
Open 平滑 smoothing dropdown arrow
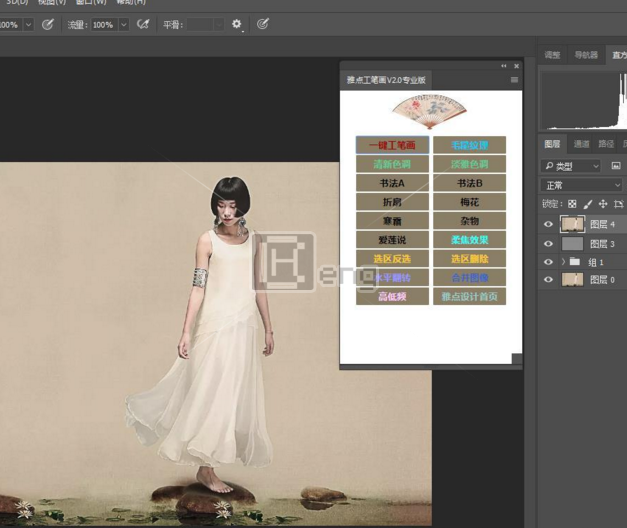click(219, 25)
